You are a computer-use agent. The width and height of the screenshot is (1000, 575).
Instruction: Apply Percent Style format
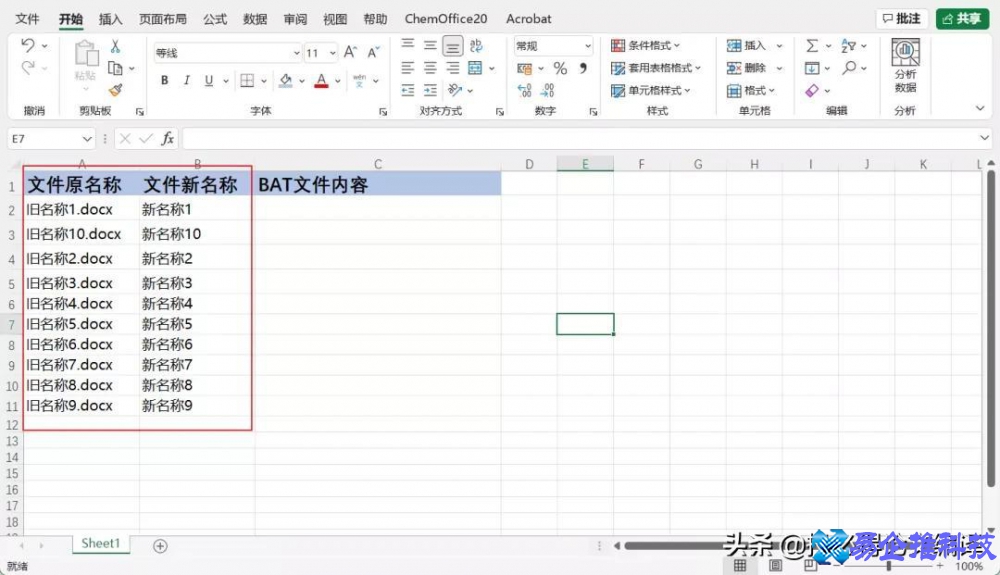(561, 68)
